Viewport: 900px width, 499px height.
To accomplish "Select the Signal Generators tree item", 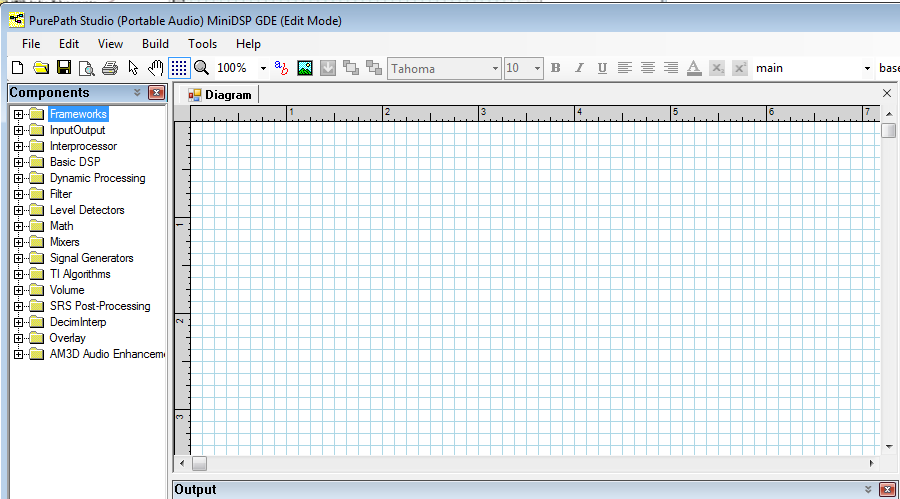I will click(x=91, y=258).
